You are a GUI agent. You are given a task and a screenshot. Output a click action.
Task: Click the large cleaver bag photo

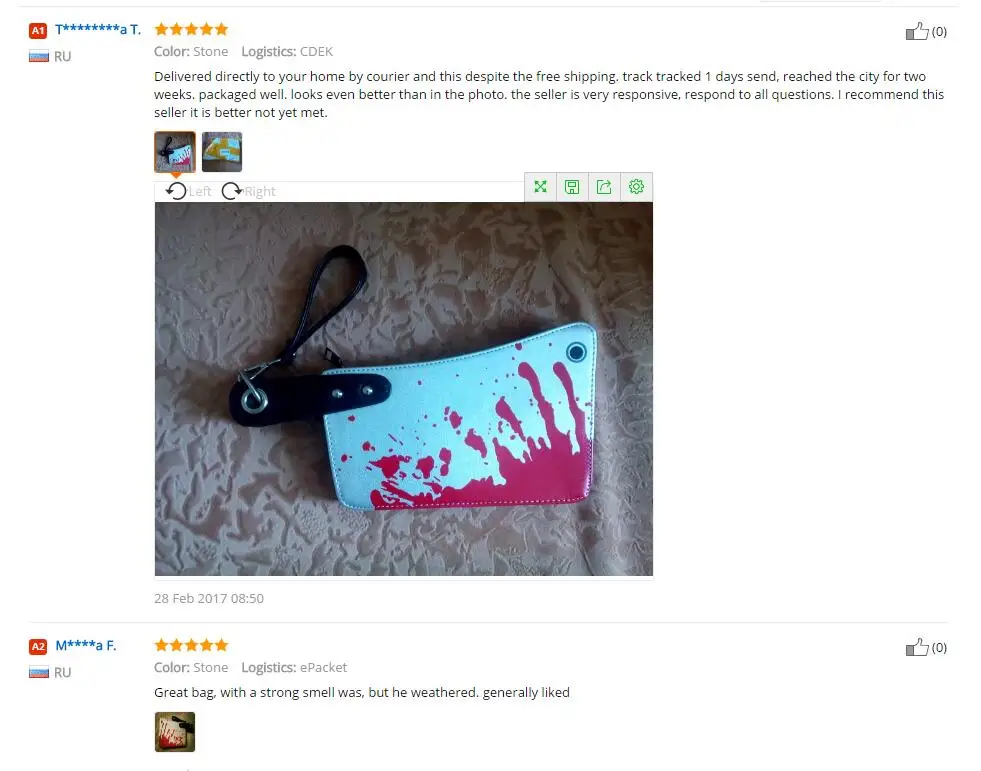coord(404,389)
